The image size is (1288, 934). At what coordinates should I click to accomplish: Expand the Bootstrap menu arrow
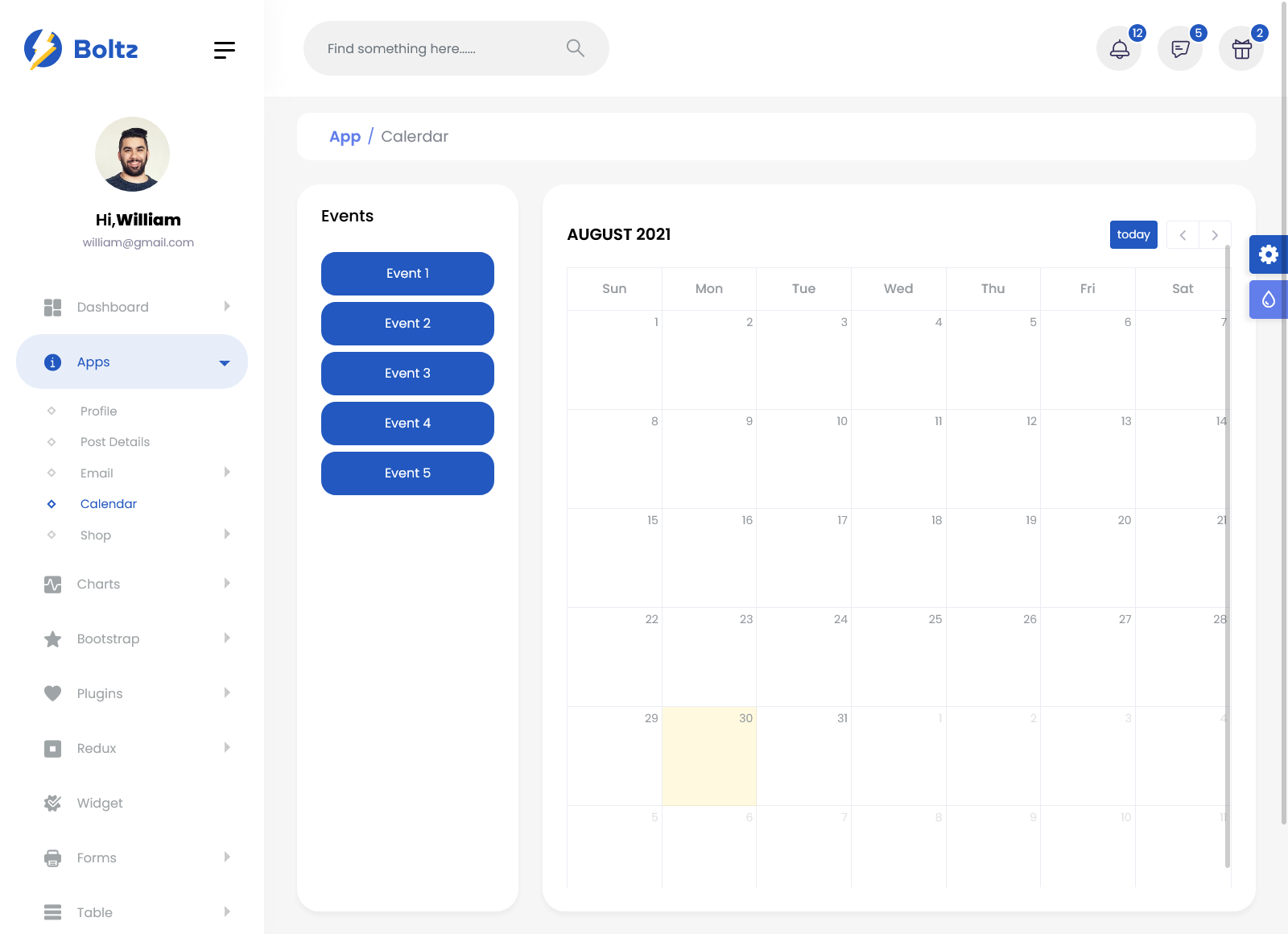click(x=227, y=638)
